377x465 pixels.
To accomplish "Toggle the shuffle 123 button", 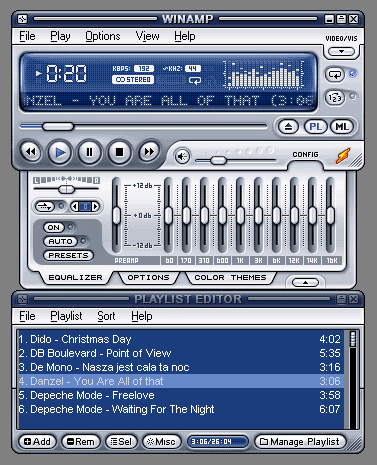I will 335,98.
